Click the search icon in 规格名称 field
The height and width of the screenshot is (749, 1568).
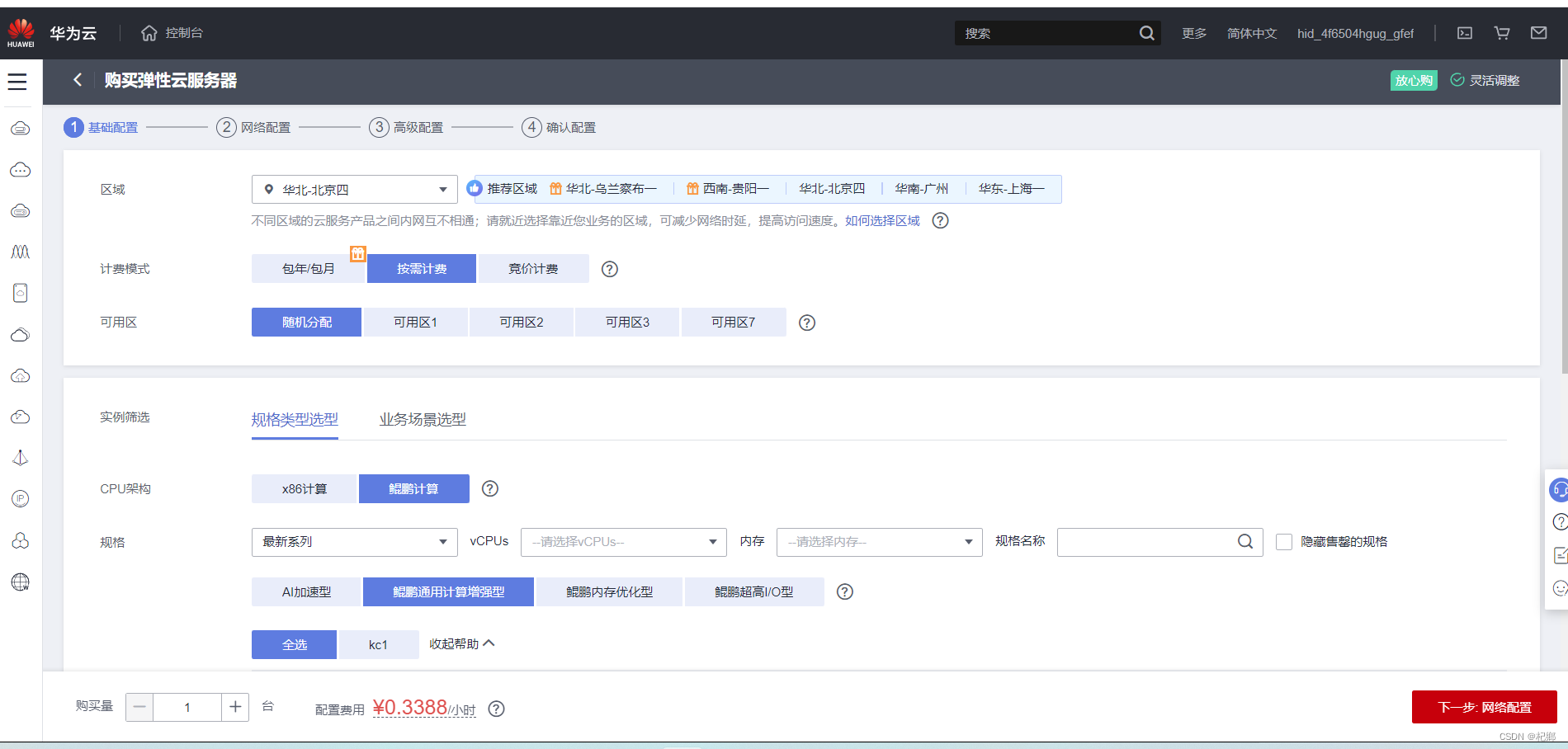pyautogui.click(x=1245, y=541)
